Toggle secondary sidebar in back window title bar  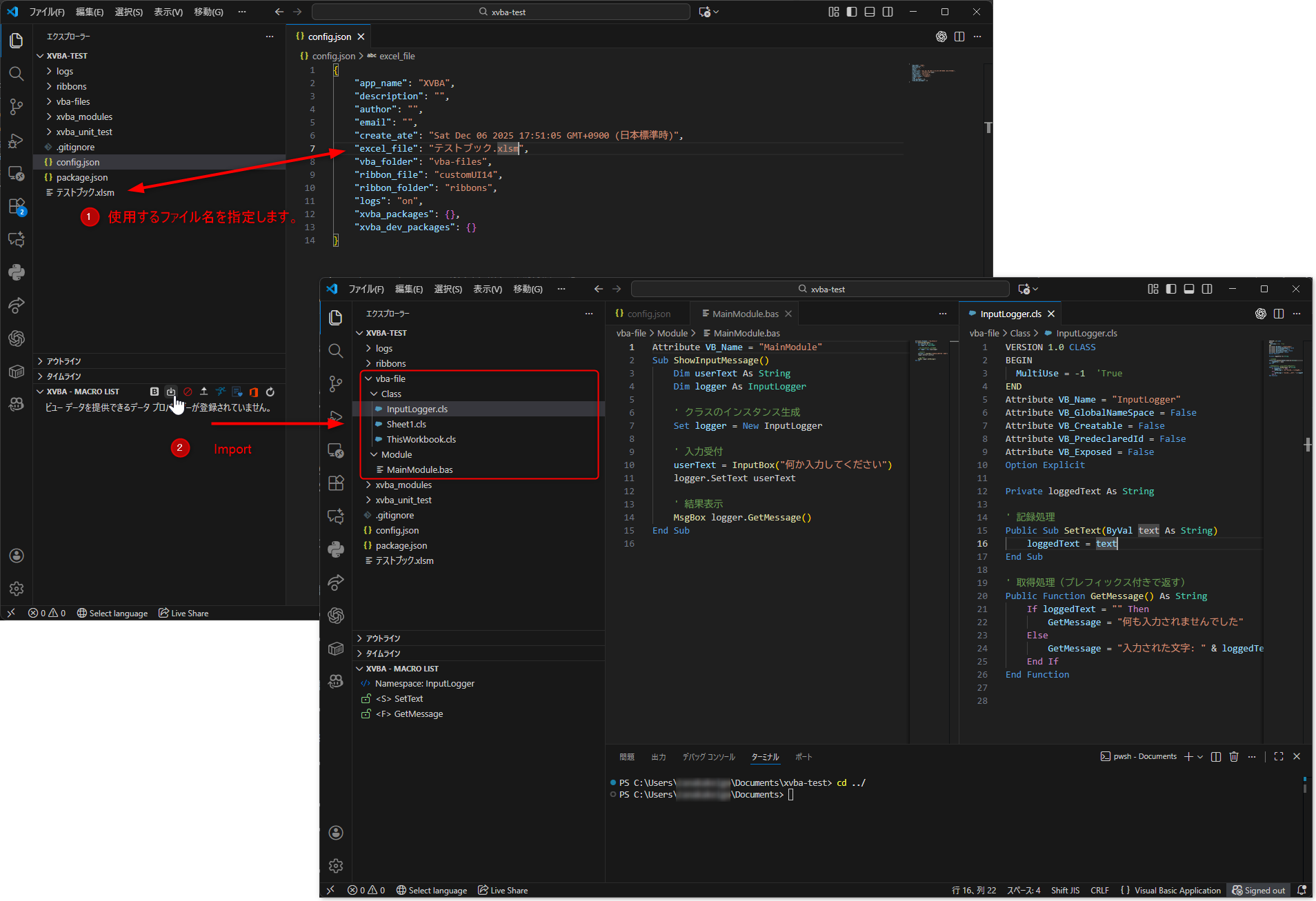(888, 12)
